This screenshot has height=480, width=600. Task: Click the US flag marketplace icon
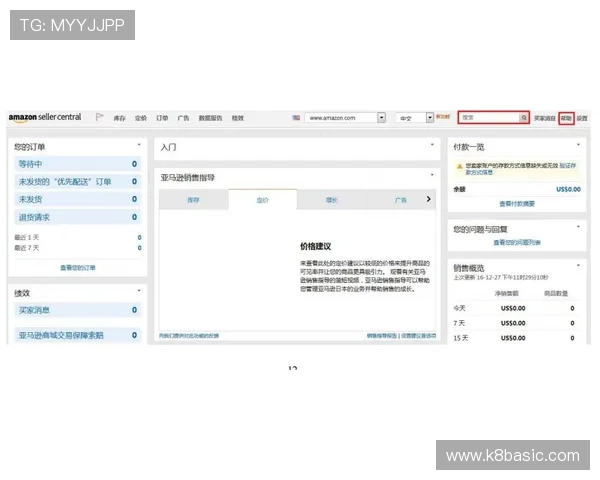296,118
